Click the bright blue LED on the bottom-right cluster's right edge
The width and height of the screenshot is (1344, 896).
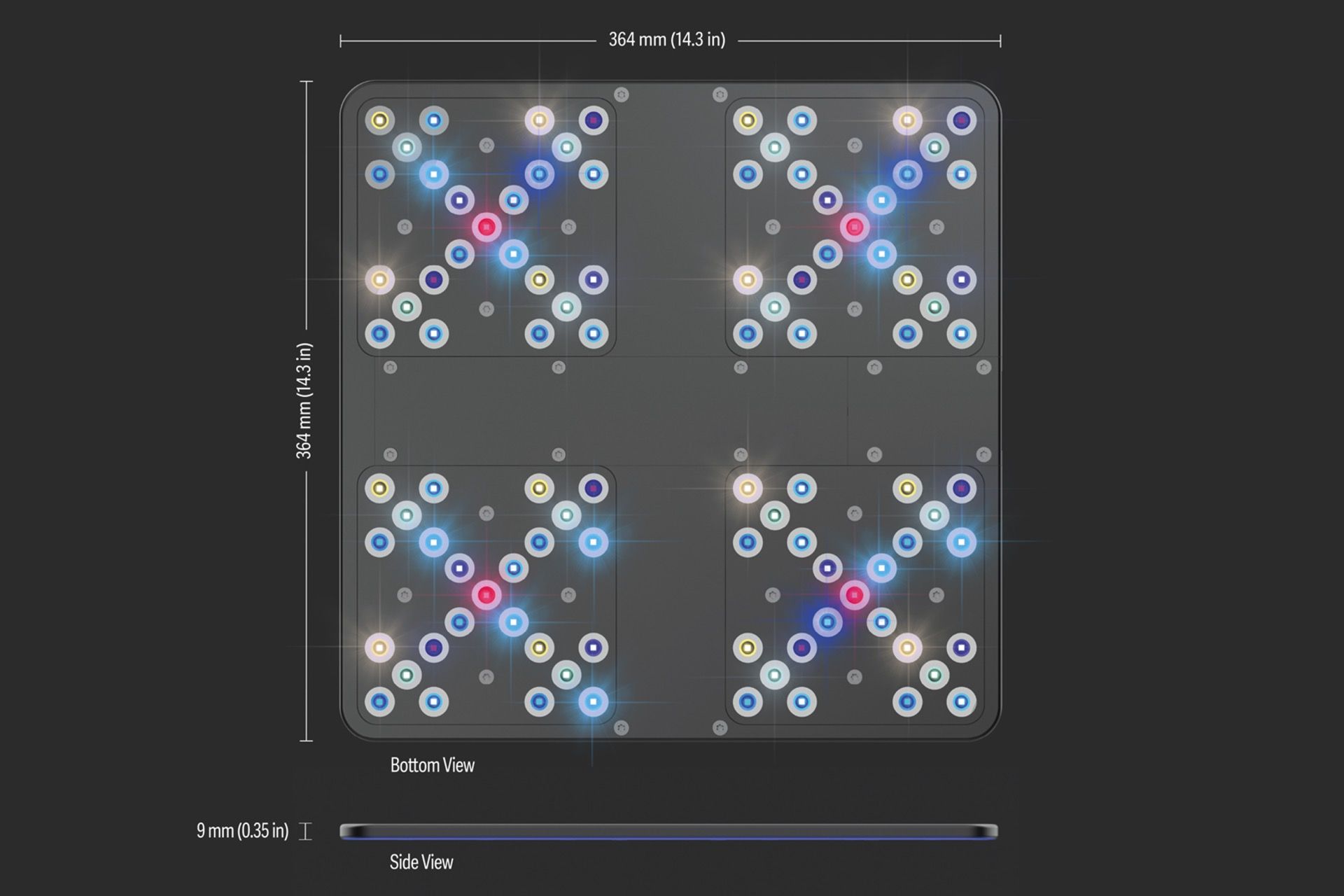[961, 542]
